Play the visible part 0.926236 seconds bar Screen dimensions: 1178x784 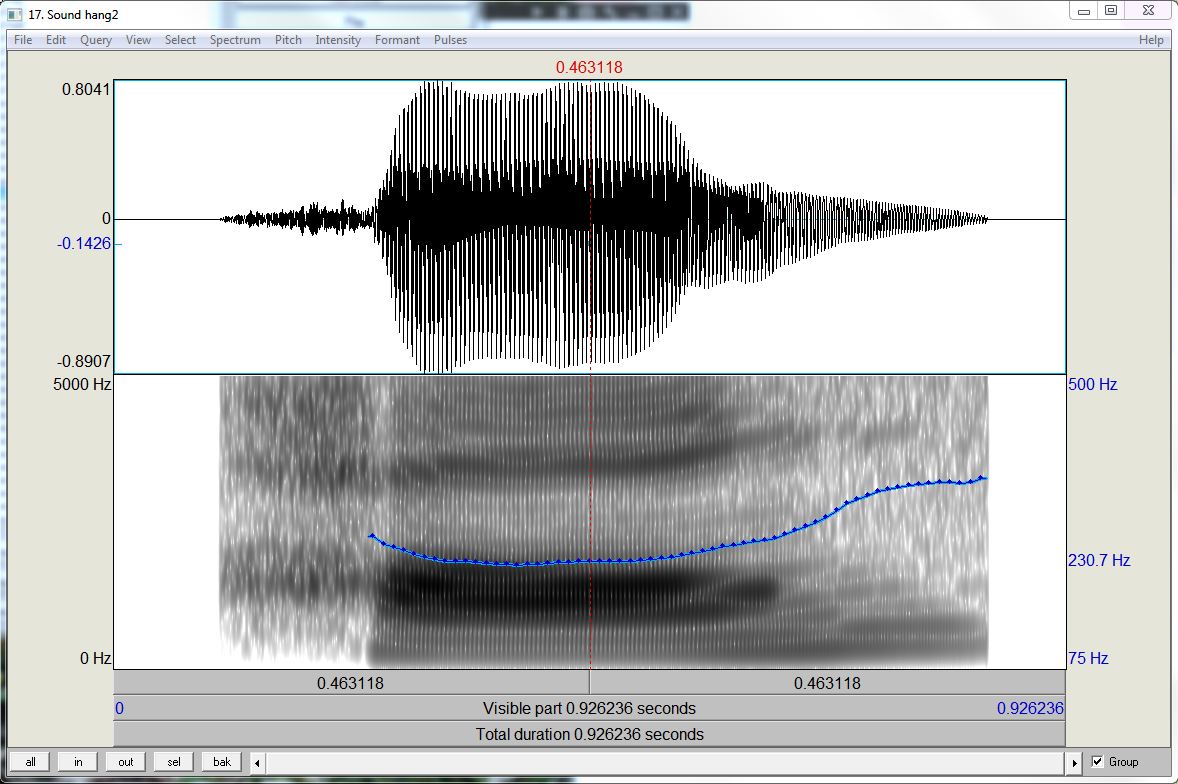coord(590,708)
